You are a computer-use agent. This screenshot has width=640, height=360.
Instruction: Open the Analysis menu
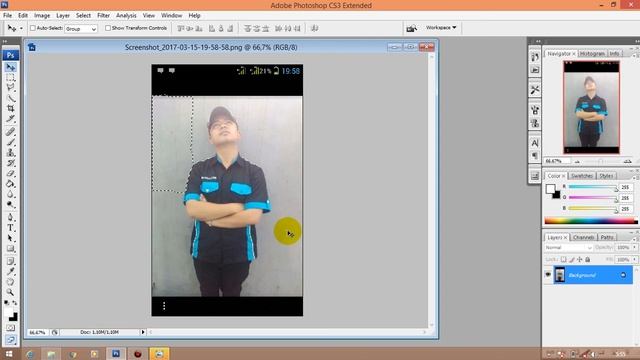[126, 16]
